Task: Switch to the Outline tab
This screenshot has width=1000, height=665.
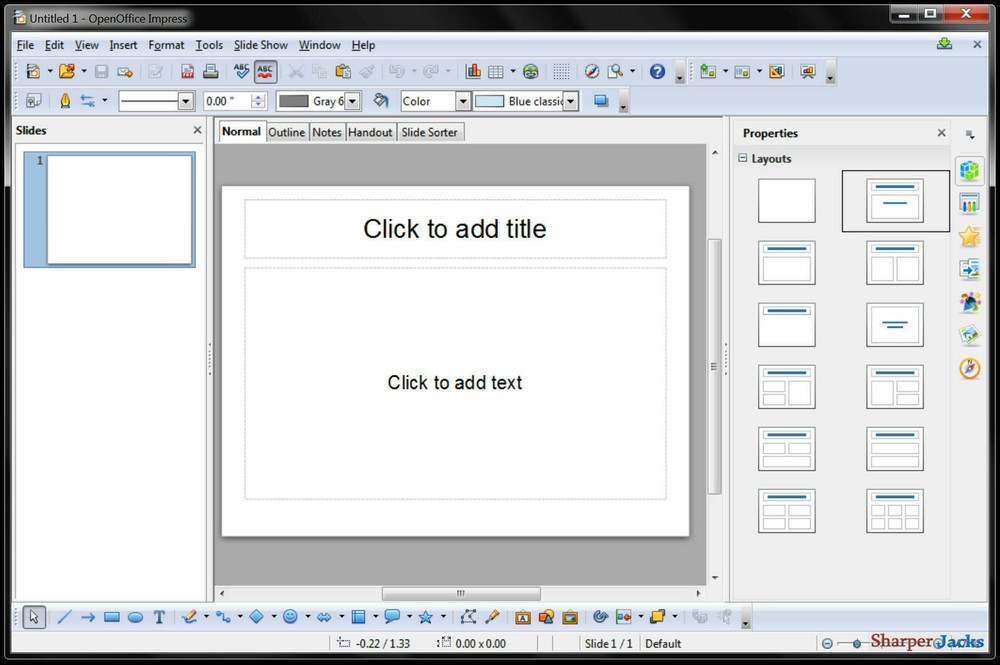Action: [x=287, y=131]
